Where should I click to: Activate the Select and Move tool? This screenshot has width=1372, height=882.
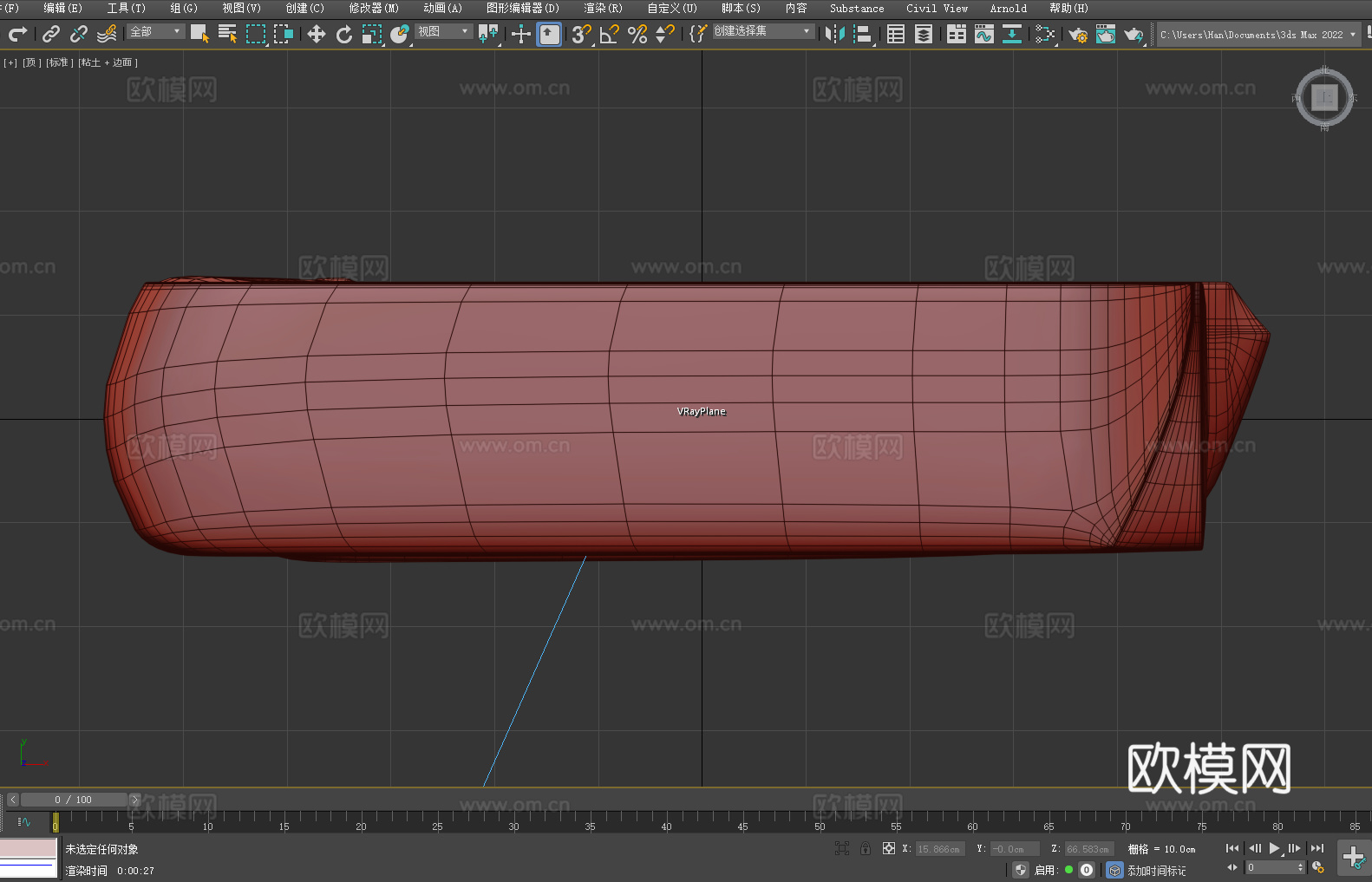pyautogui.click(x=317, y=34)
